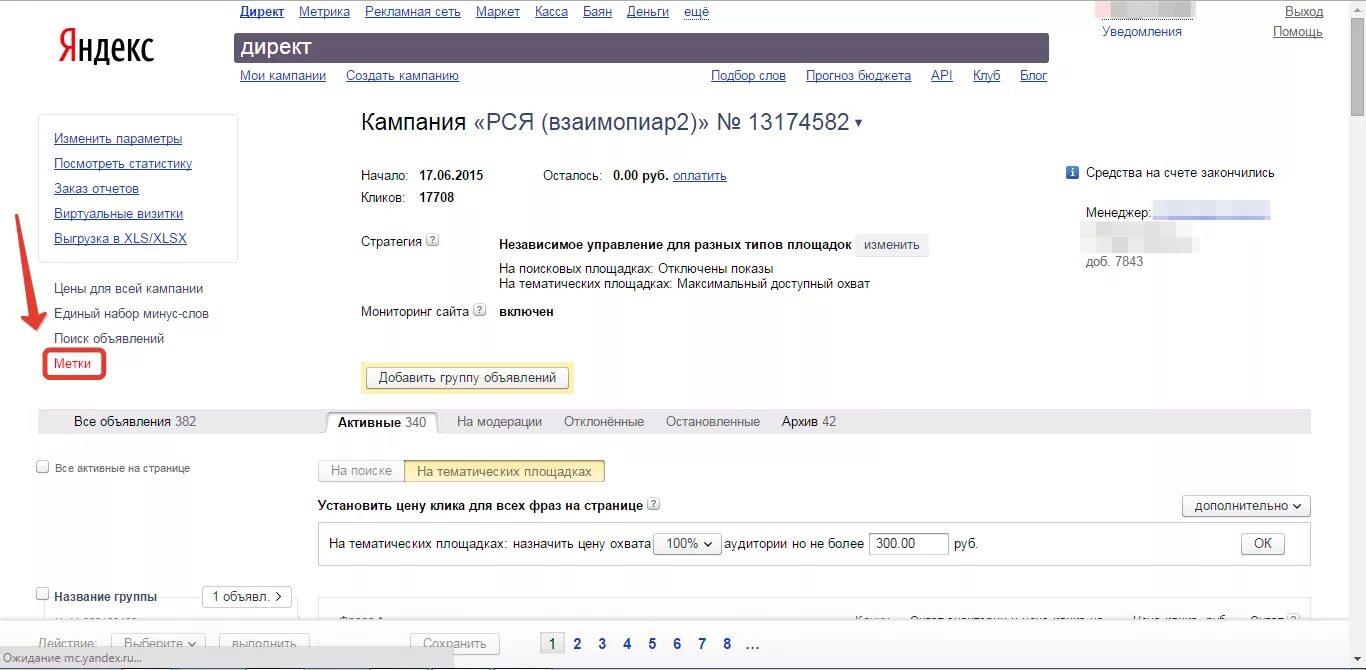Open campaign title dropdown arrow

point(858,124)
